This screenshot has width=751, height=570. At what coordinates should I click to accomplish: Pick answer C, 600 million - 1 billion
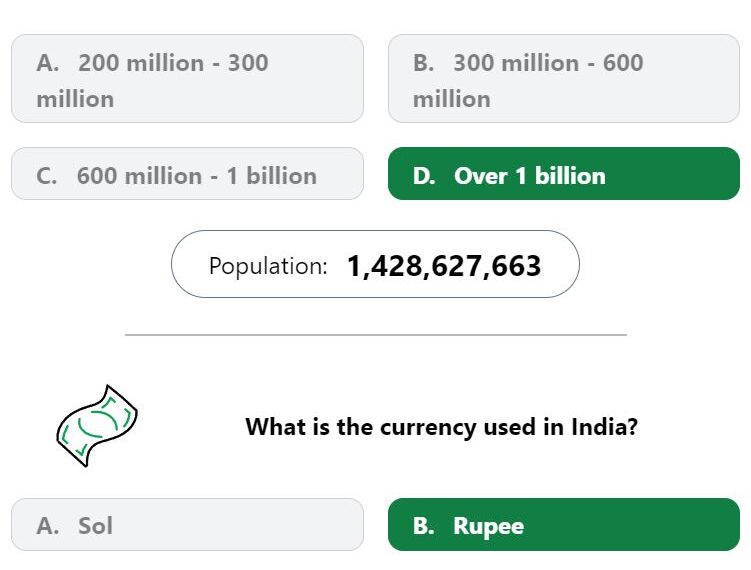(x=187, y=174)
